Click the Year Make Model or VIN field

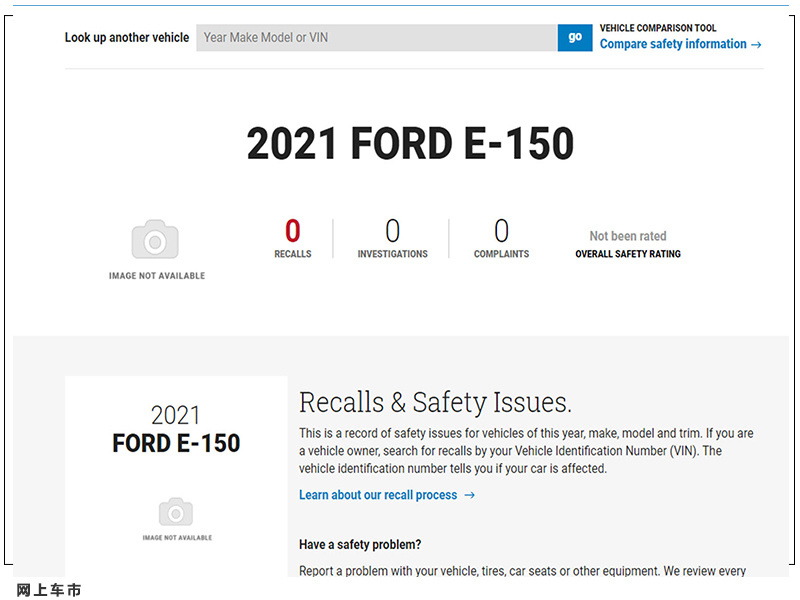tap(376, 38)
